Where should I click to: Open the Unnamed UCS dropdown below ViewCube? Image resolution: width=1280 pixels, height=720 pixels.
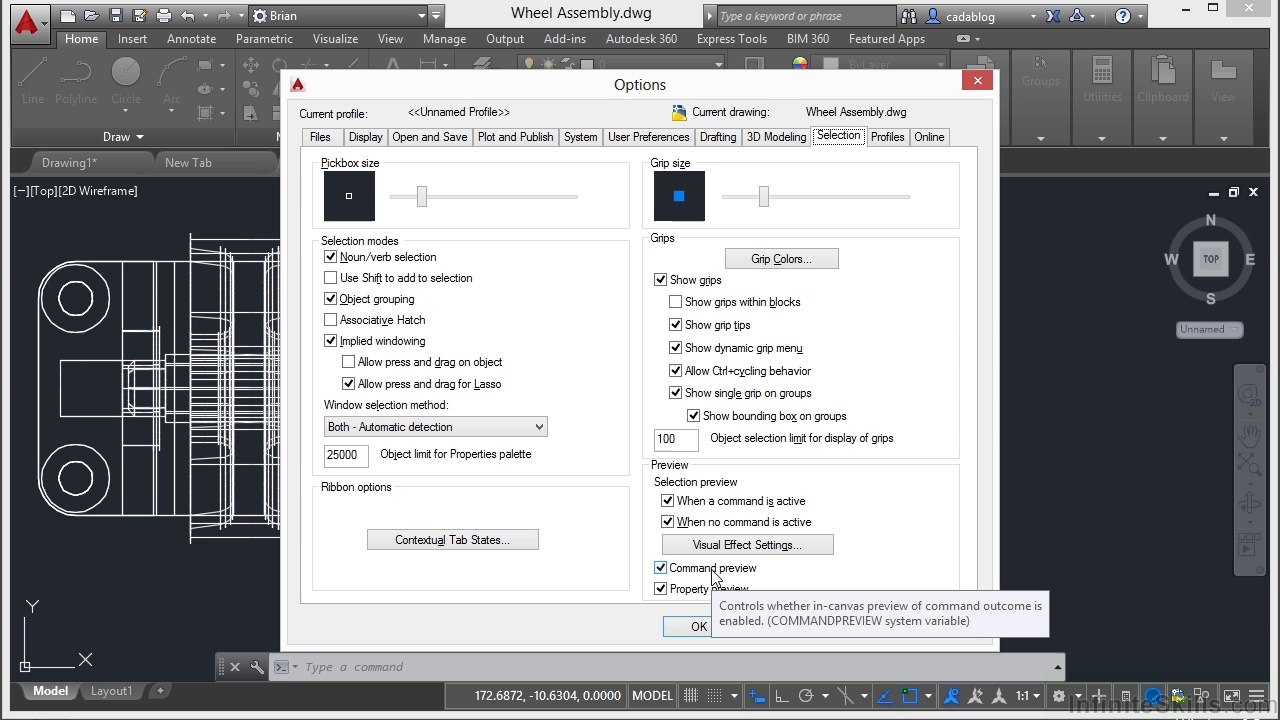tap(1210, 329)
